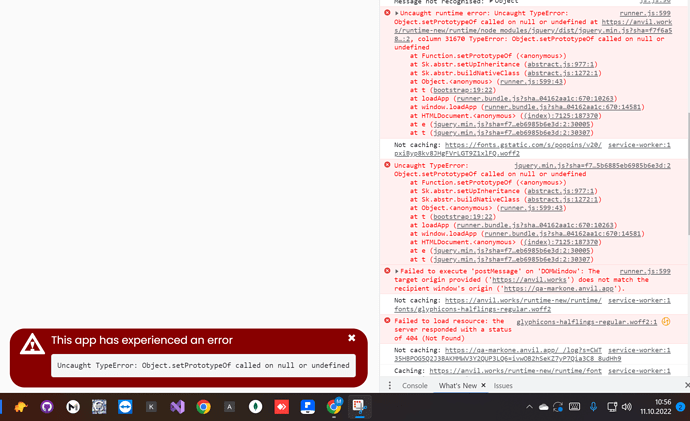This screenshot has width=690, height=421.
Task: Open the active Snipping Tool taskbar icon
Action: click(360, 406)
